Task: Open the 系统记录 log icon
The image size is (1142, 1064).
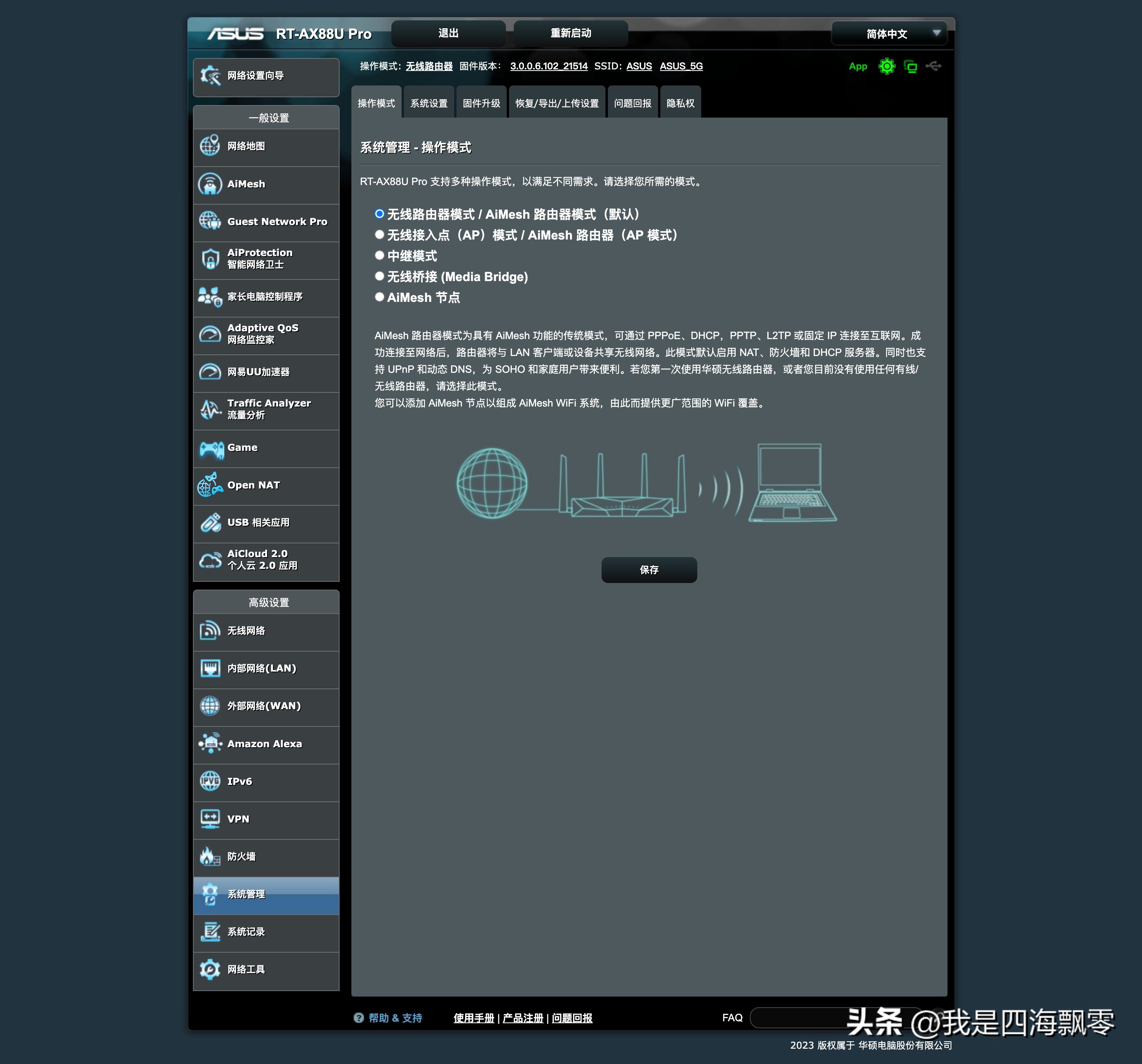Action: [210, 931]
